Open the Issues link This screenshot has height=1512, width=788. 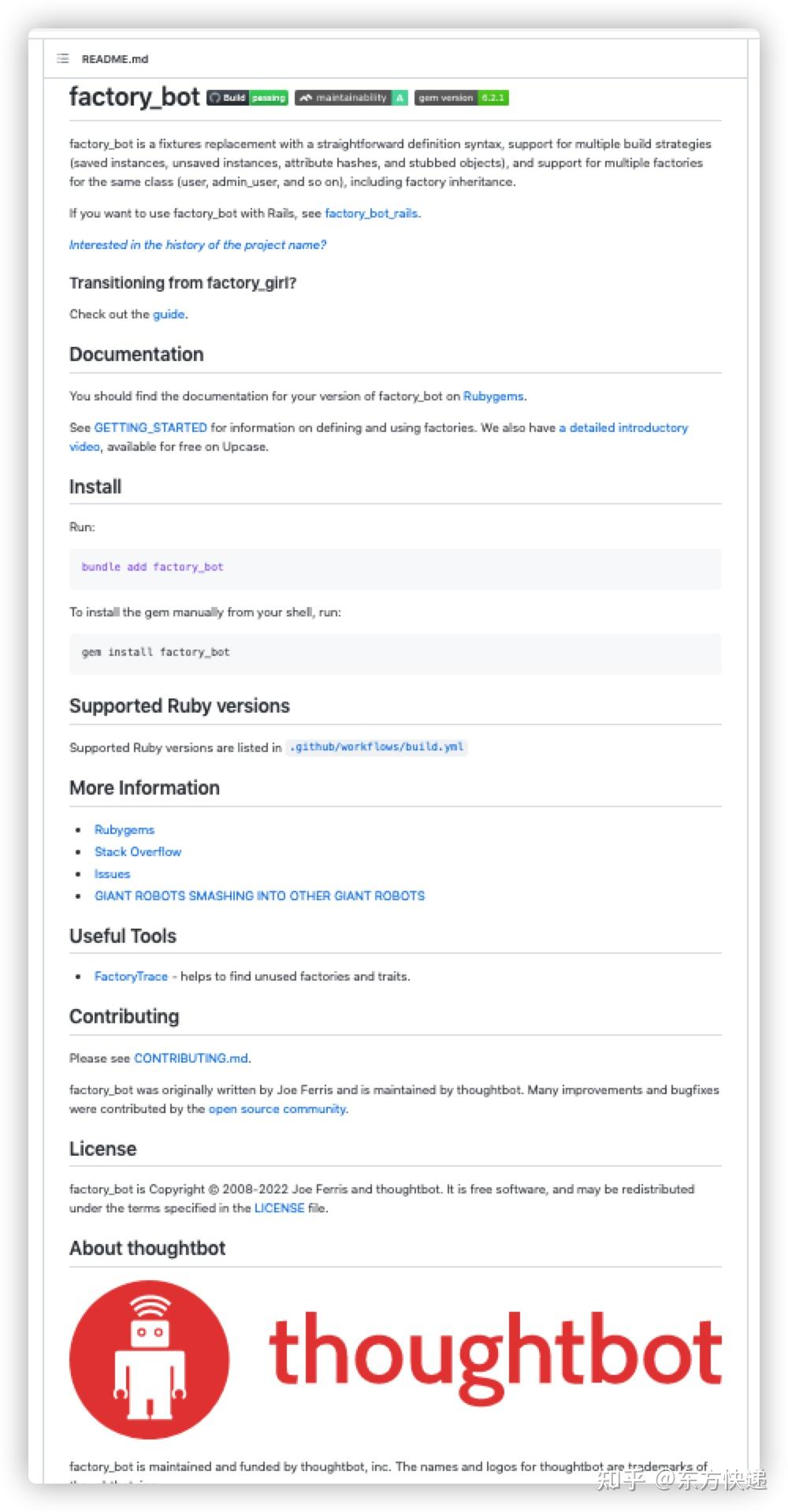[x=112, y=873]
